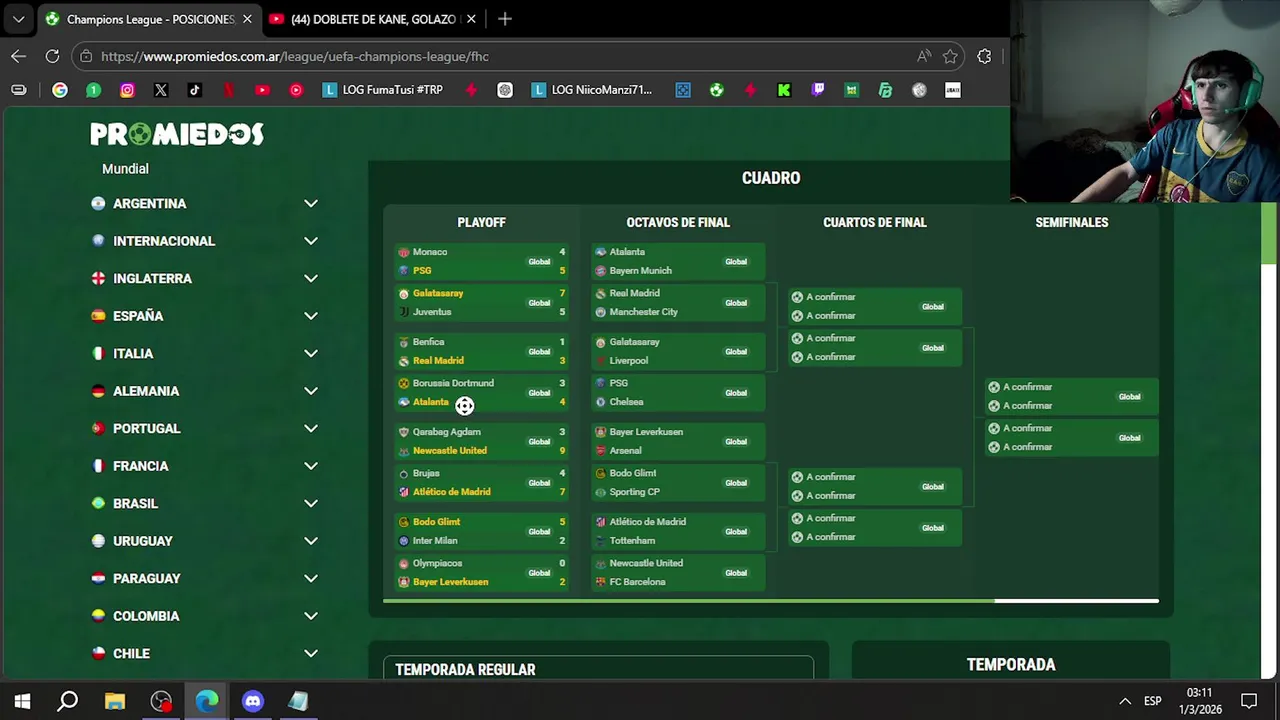1280x720 pixels.
Task: Open the LOG FumaTusi #TRP bookmark
Action: pos(383,90)
